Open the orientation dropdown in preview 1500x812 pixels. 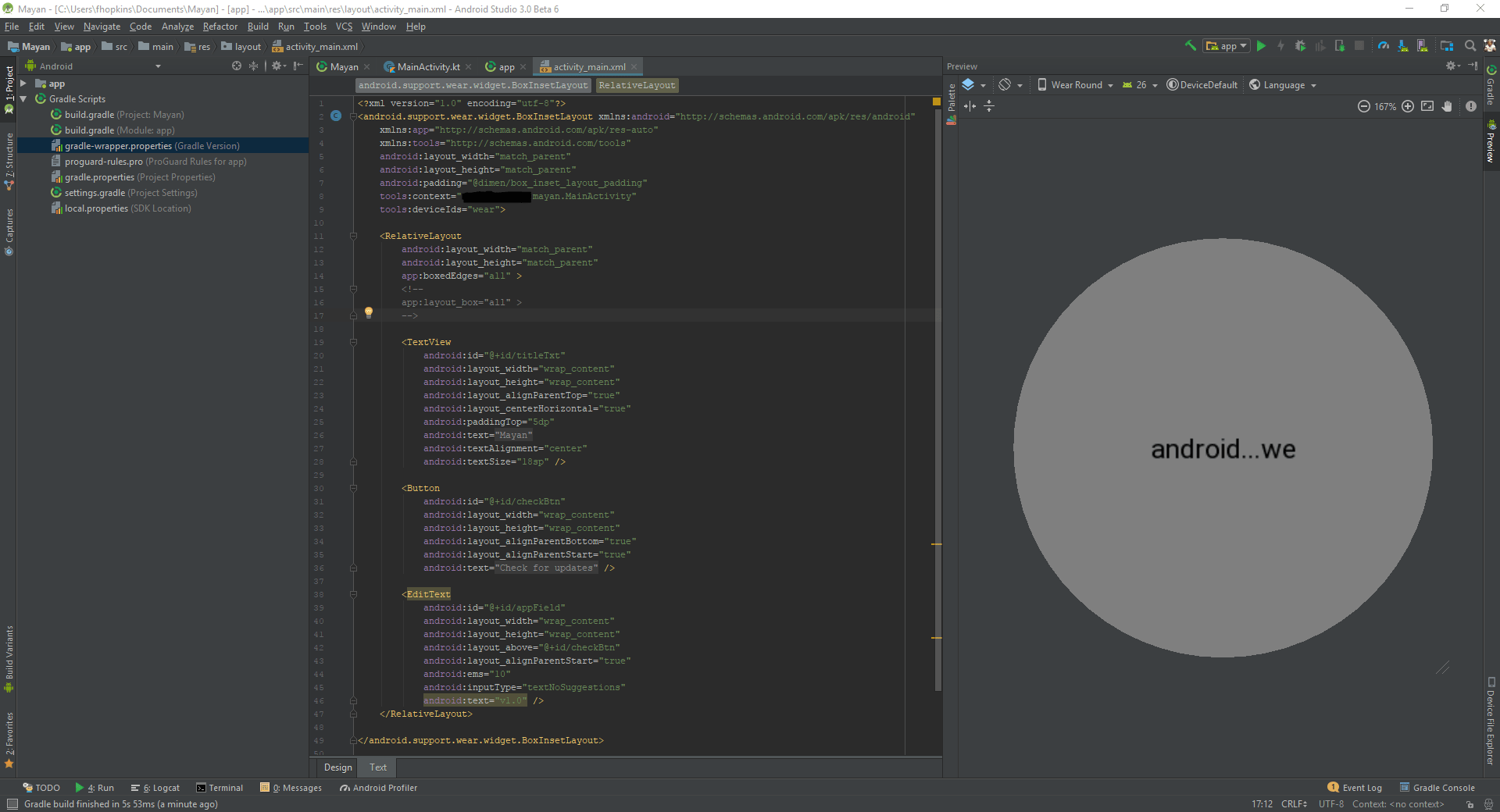(x=1010, y=85)
